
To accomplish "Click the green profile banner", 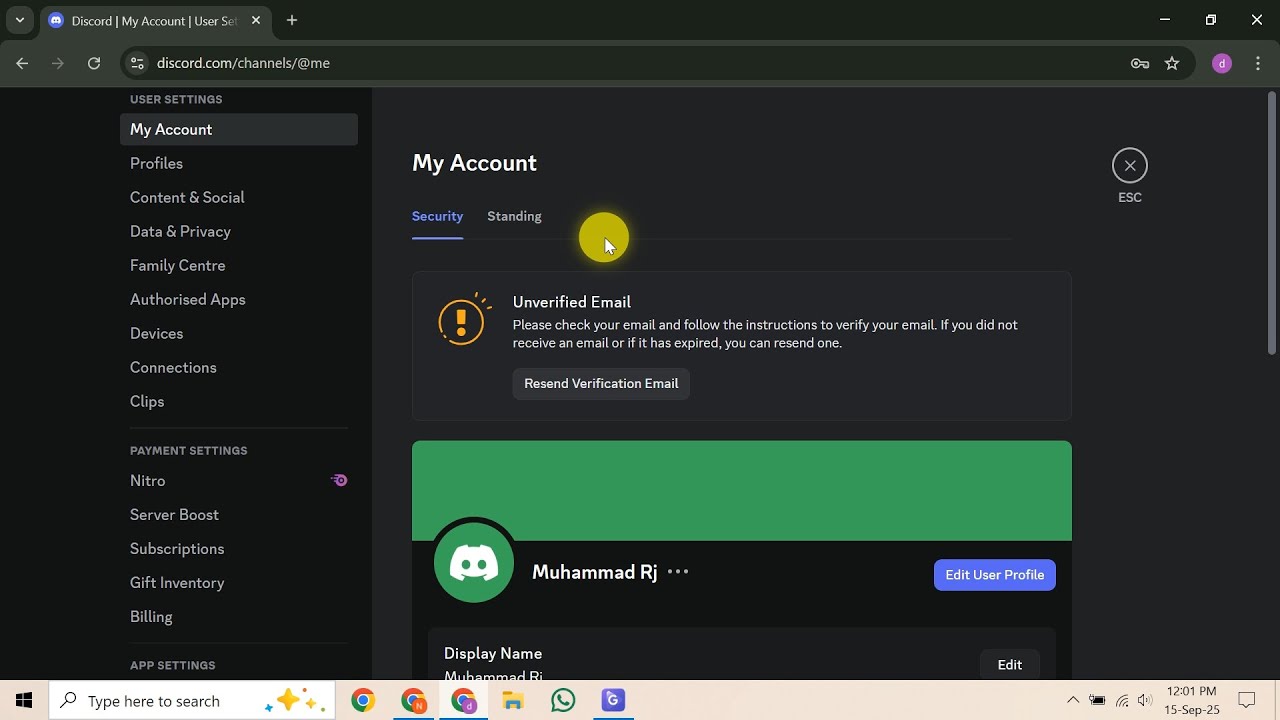I will (742, 491).
